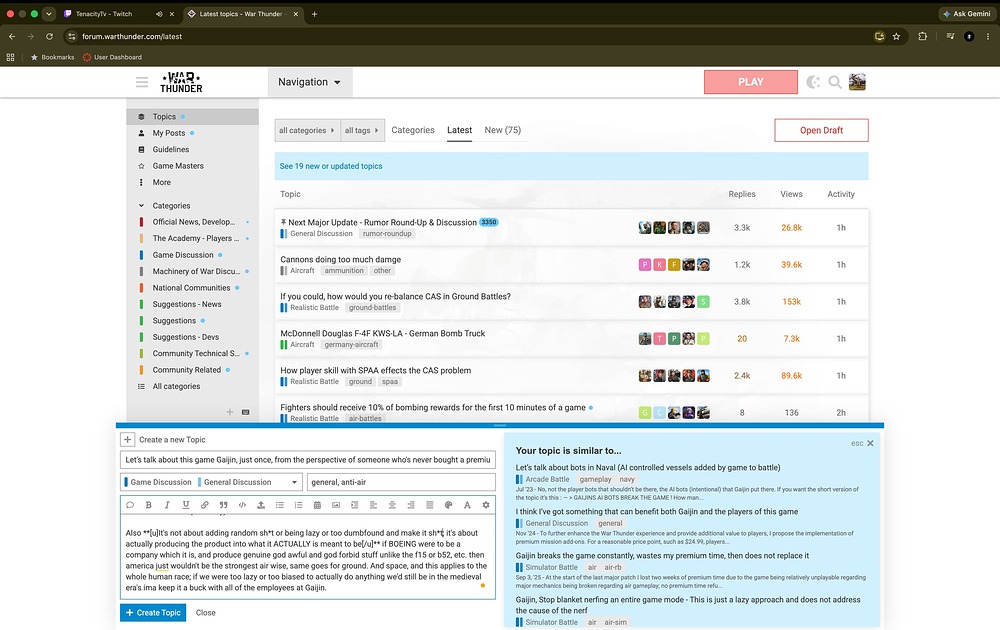Justify text in the editor toolbar
This screenshot has height=630, width=1000.
(x=429, y=504)
